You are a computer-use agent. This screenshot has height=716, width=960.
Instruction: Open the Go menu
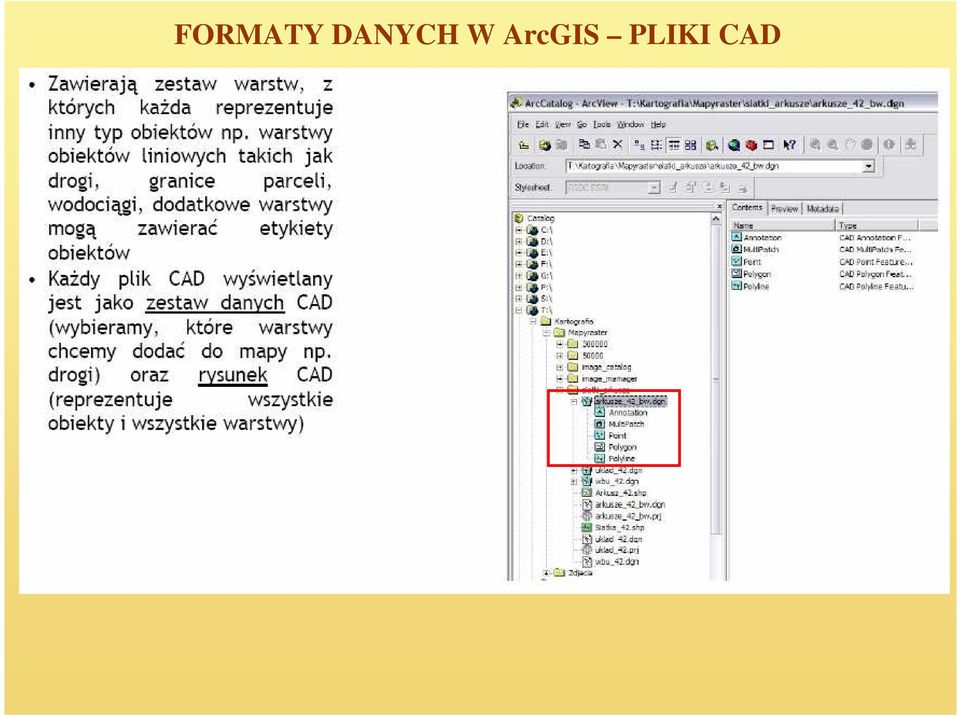pyautogui.click(x=582, y=124)
